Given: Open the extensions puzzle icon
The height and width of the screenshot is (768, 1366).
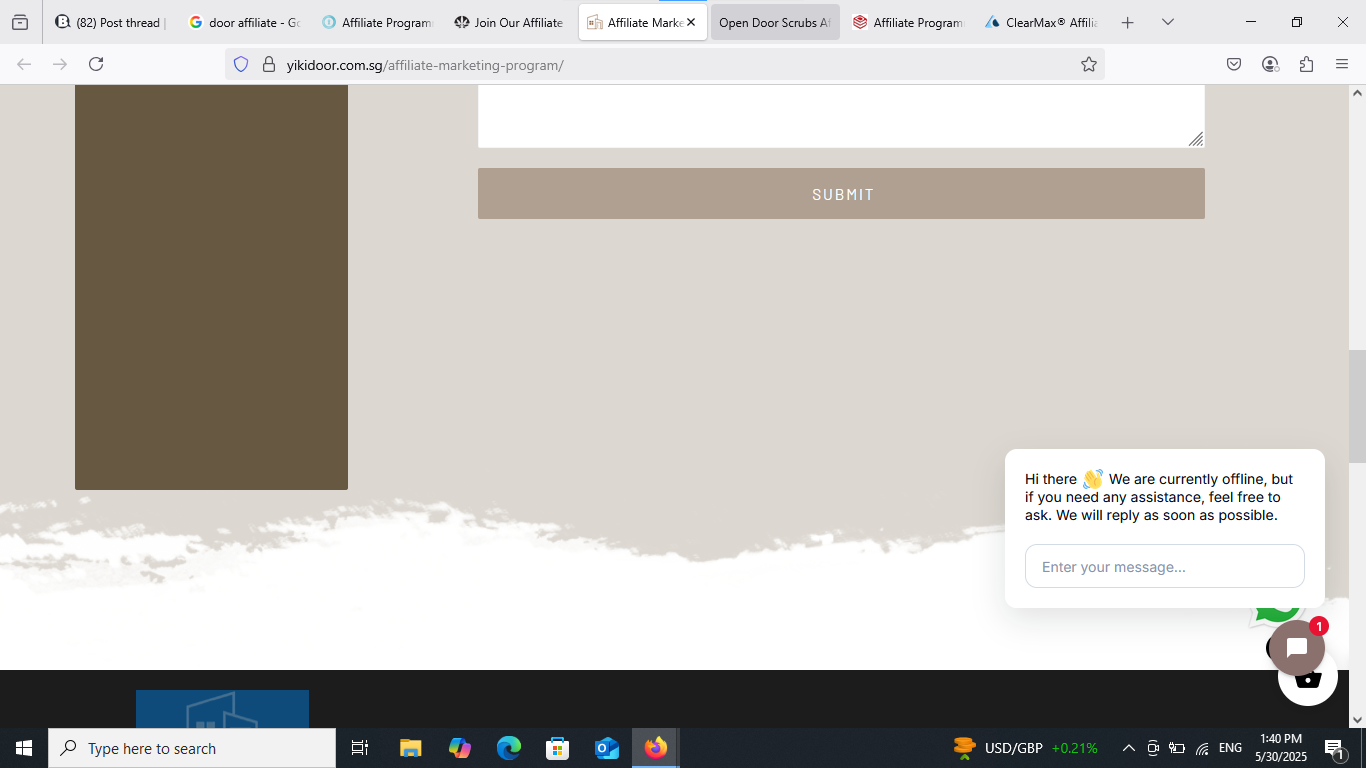Looking at the screenshot, I should point(1306,64).
